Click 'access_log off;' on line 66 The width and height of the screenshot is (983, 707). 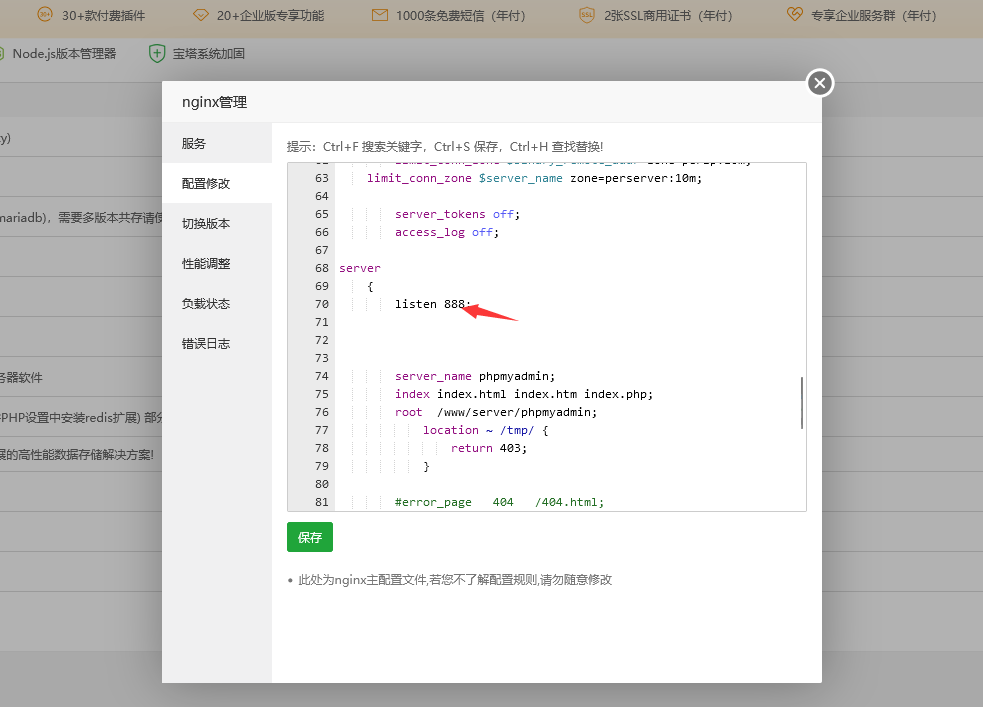(446, 233)
